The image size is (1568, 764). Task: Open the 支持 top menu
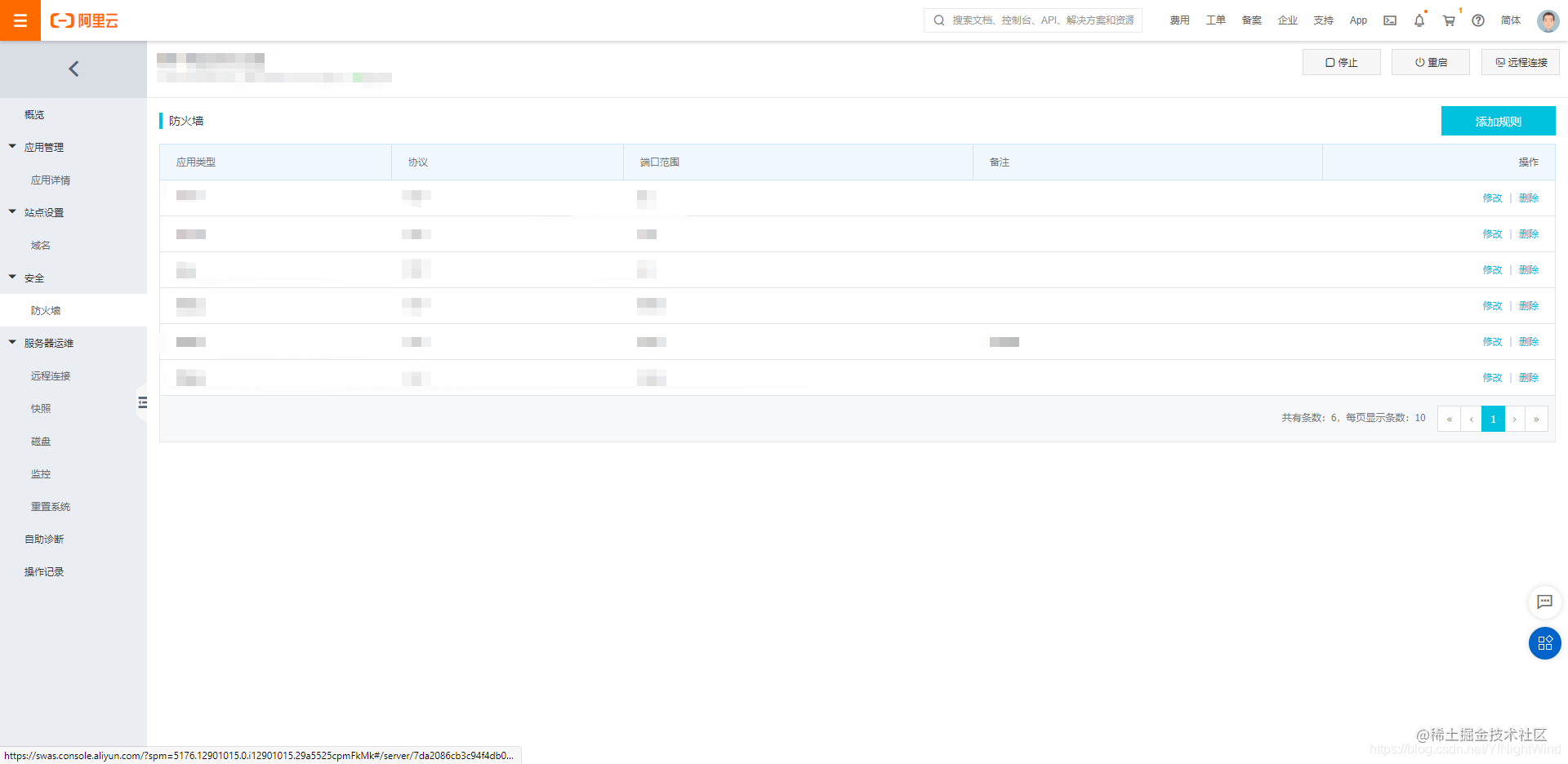pos(1323,20)
